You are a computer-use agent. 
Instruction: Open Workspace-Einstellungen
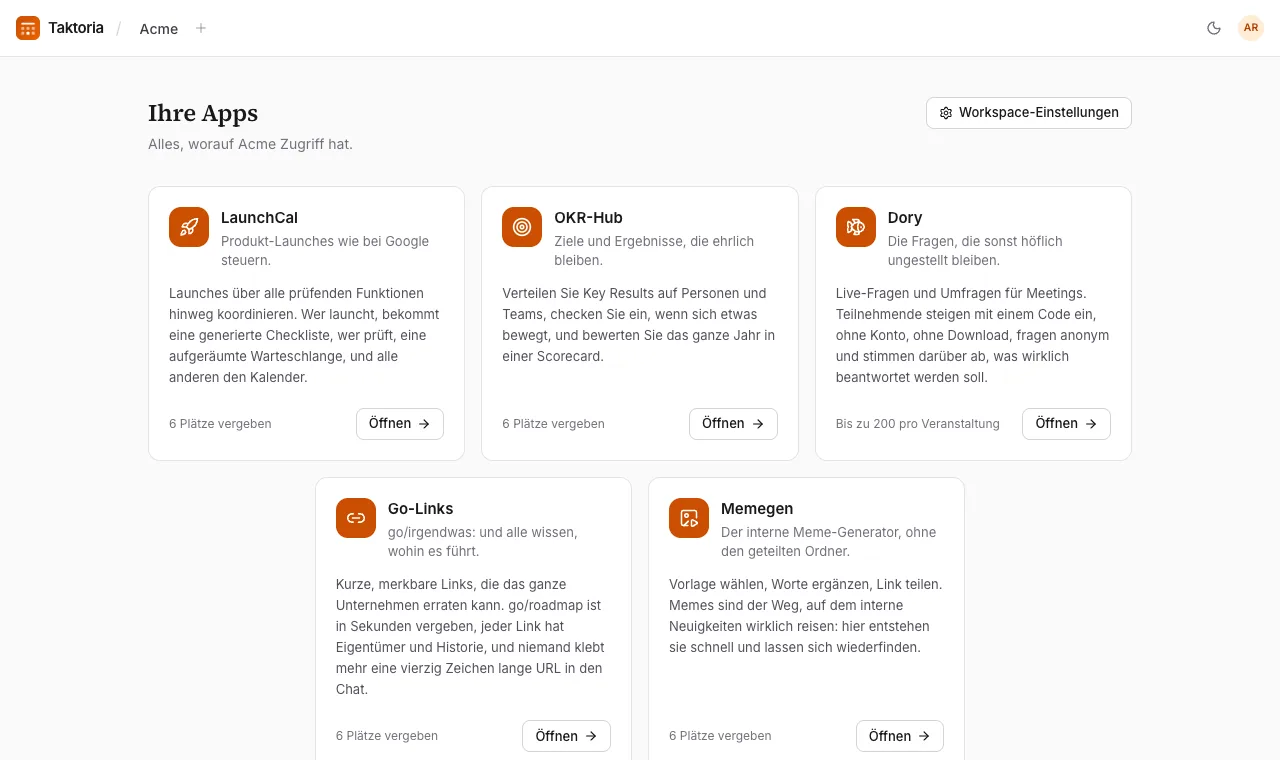[1029, 113]
